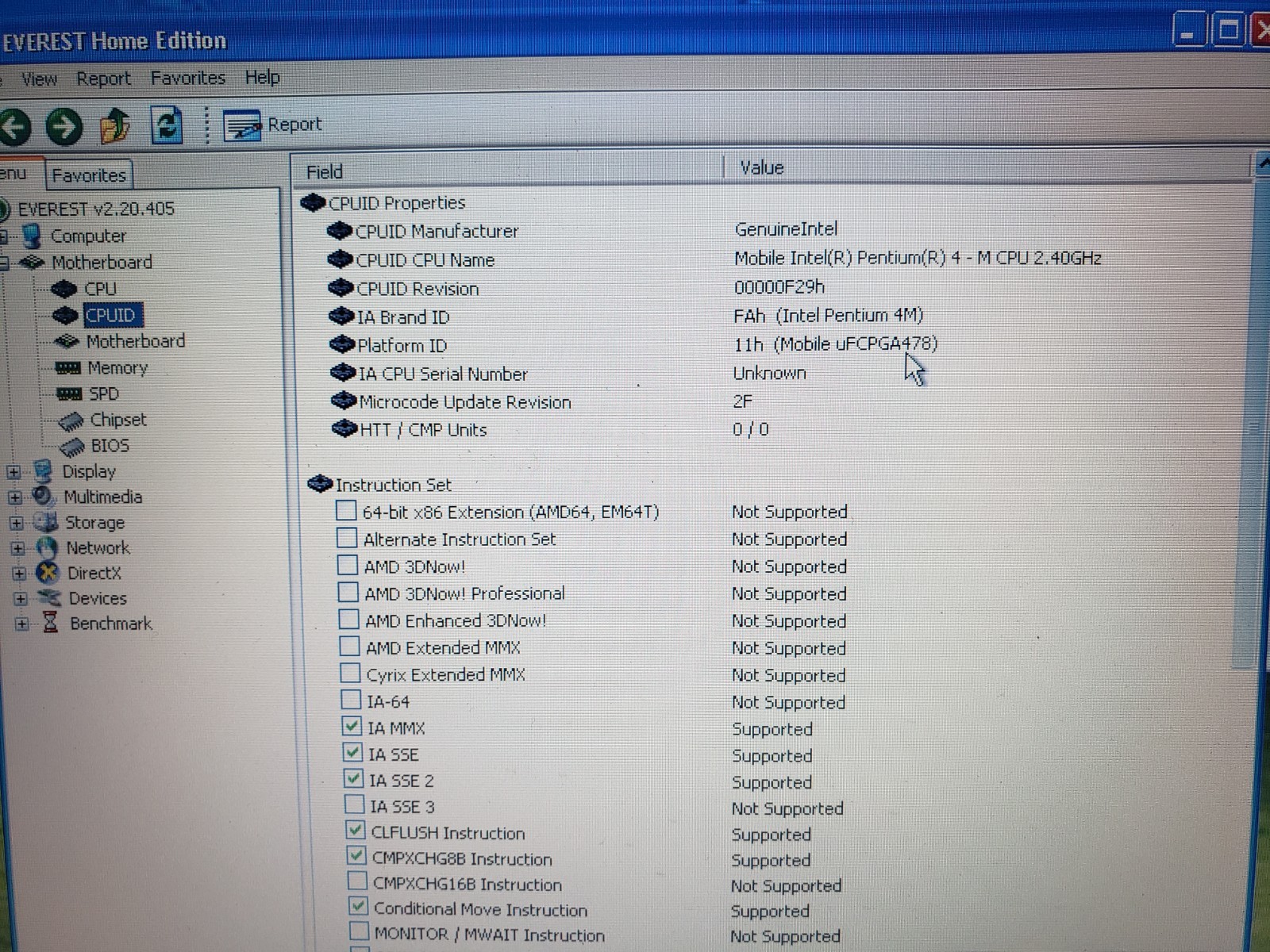The height and width of the screenshot is (952, 1270).
Task: Click the CPUID Manufacturer row icon
Action: 339,231
